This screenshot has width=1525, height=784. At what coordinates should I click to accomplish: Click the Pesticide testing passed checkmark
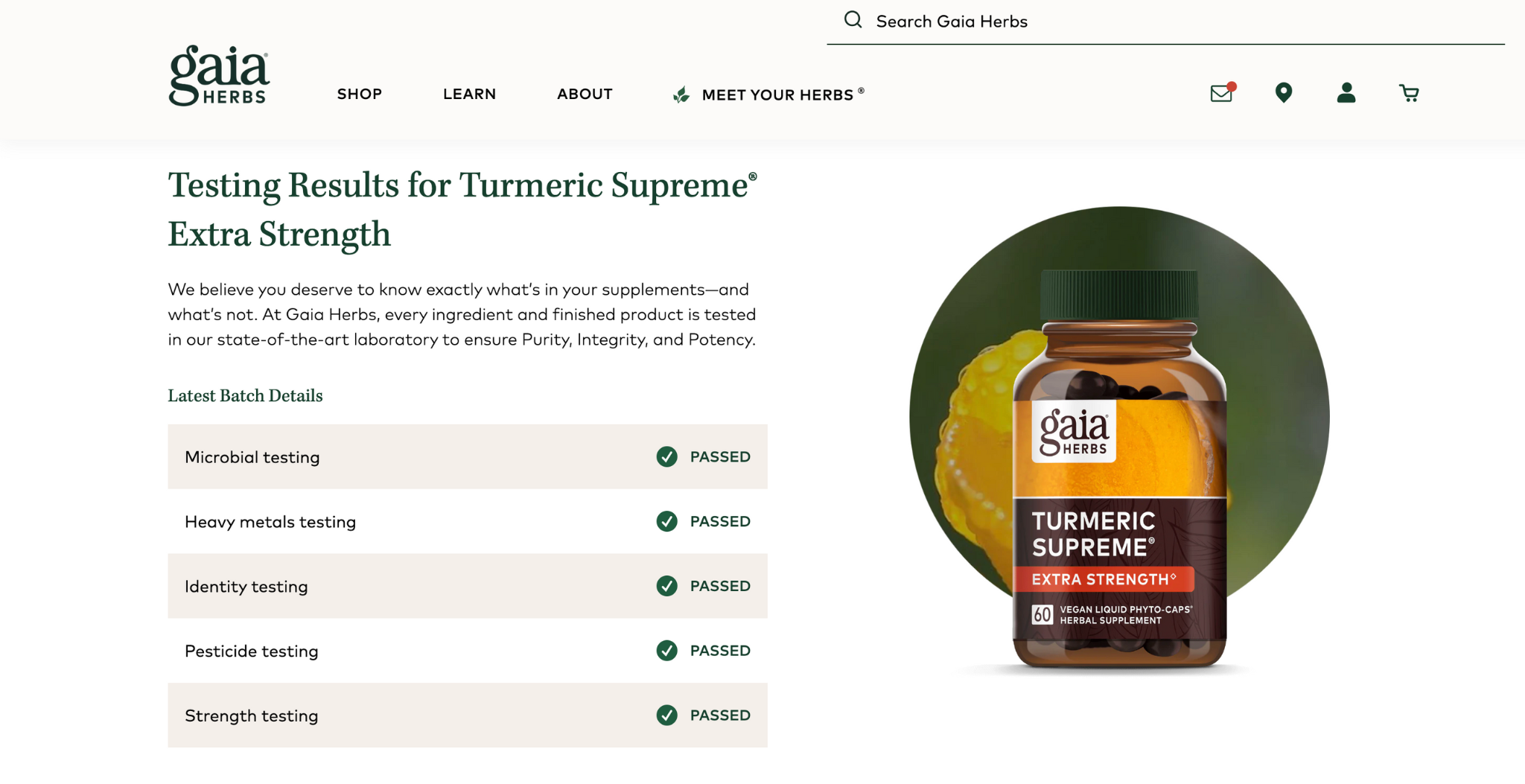(667, 651)
